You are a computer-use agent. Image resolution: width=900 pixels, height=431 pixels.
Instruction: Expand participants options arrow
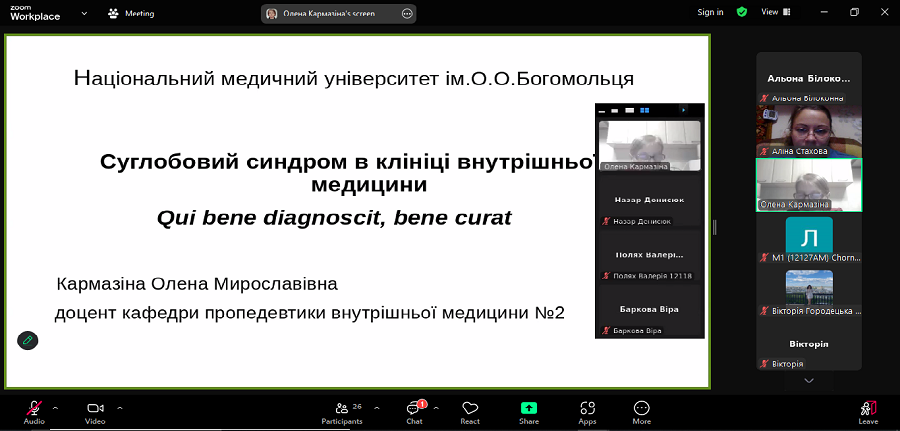click(376, 407)
